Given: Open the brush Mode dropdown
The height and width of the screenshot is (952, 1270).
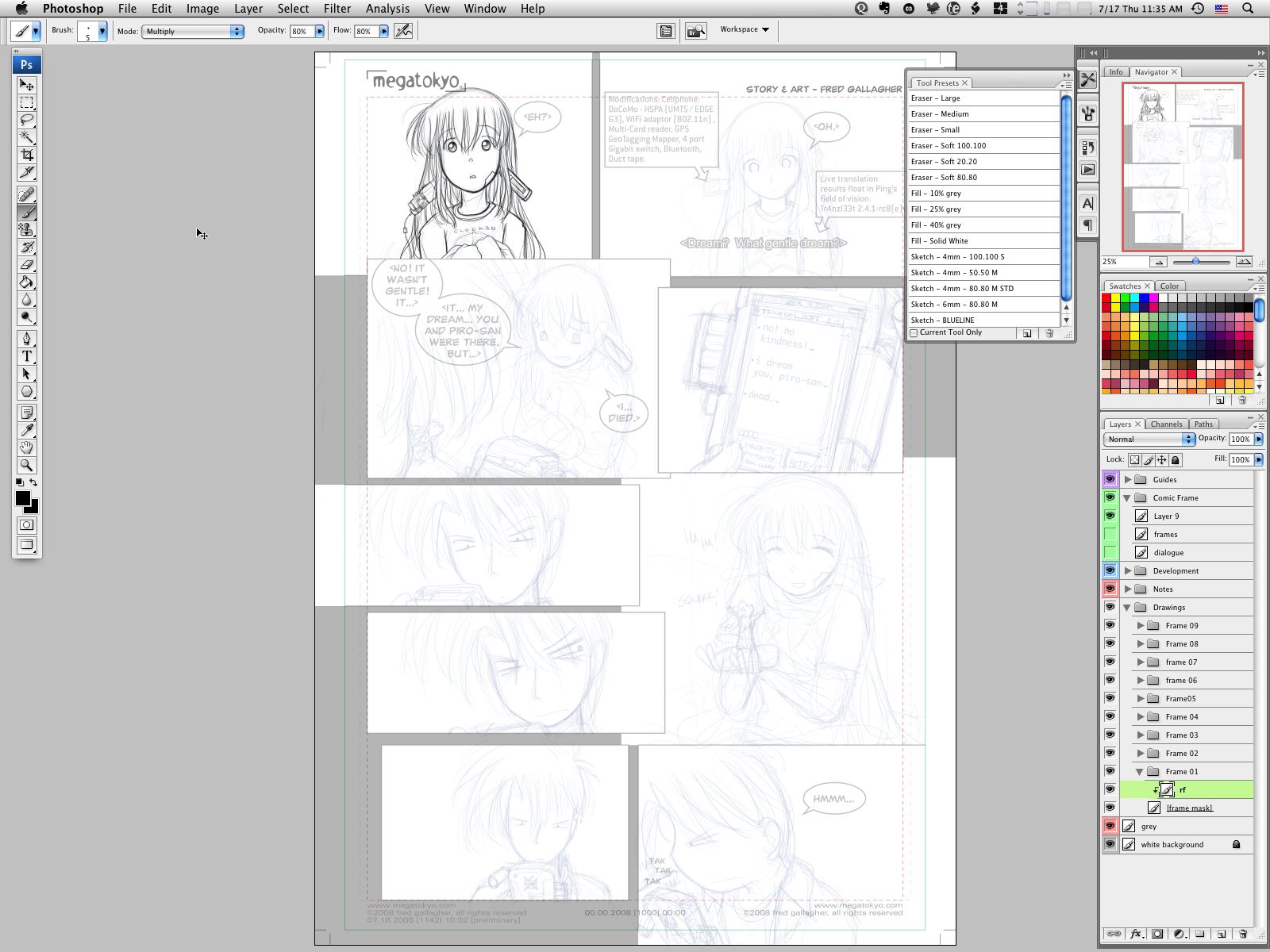Looking at the screenshot, I should (193, 31).
